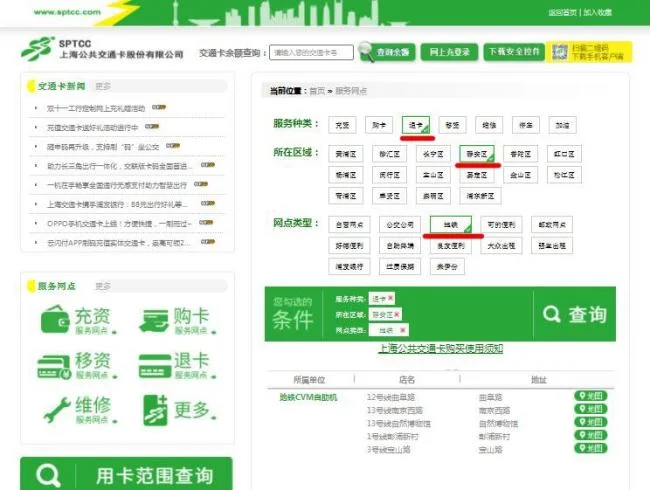Open the OPPO手机交通卡上线 news item
The height and width of the screenshot is (490, 650).
119,223
